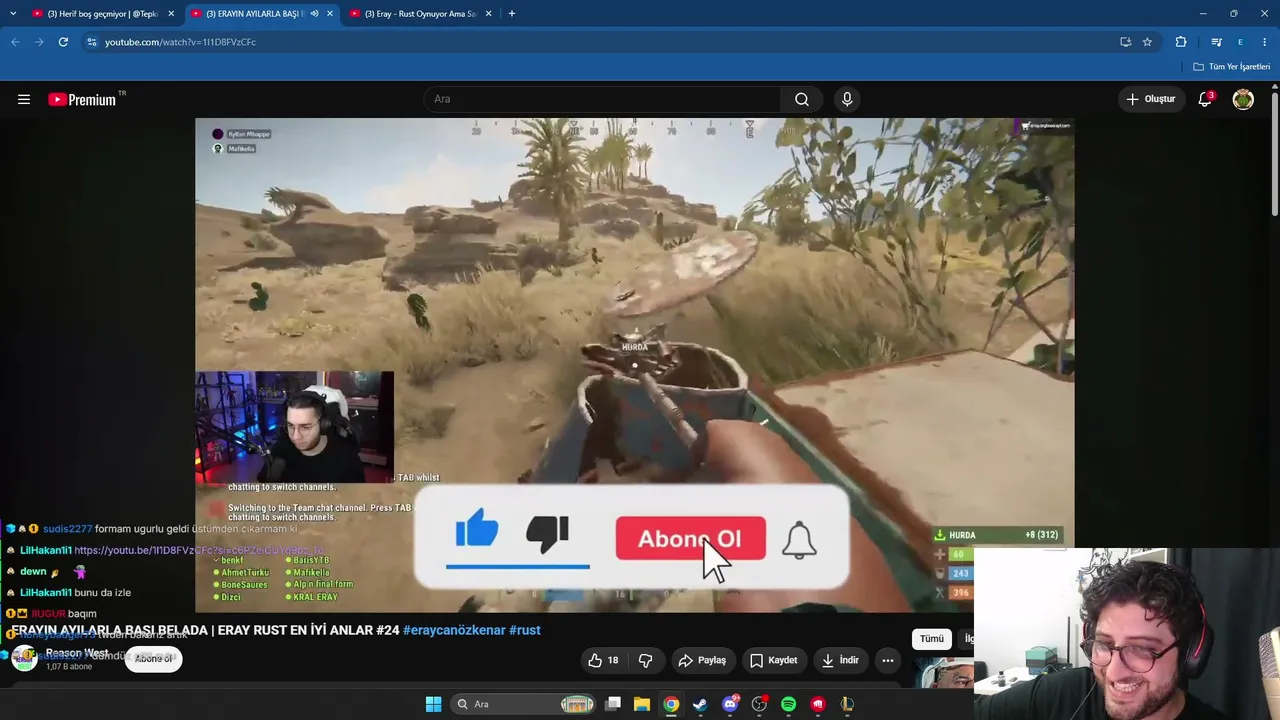Focus the YouTube Ara search field
This screenshot has height=720, width=1280.
coord(603,99)
